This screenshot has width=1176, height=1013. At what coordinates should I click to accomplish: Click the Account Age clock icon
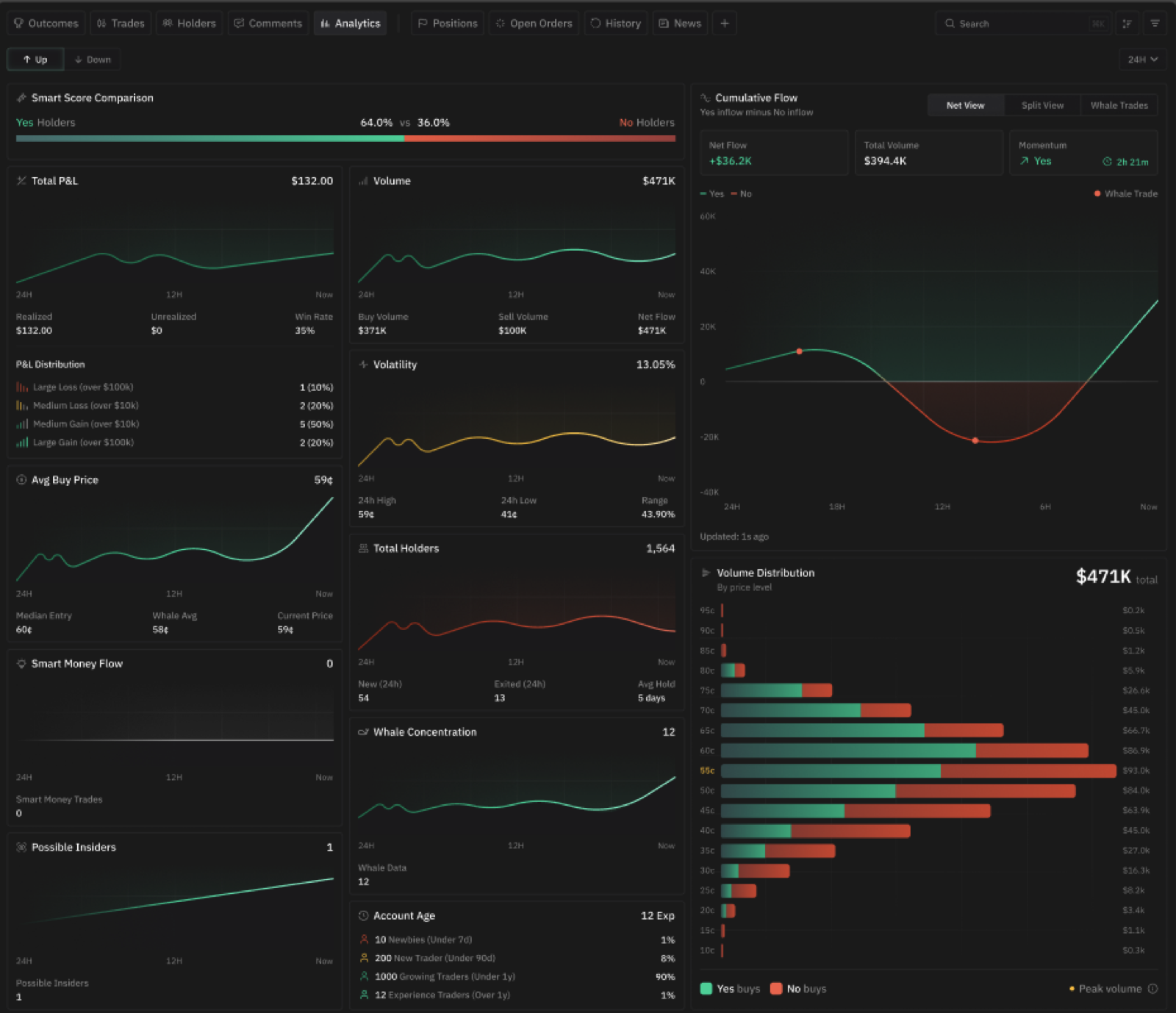(363, 916)
